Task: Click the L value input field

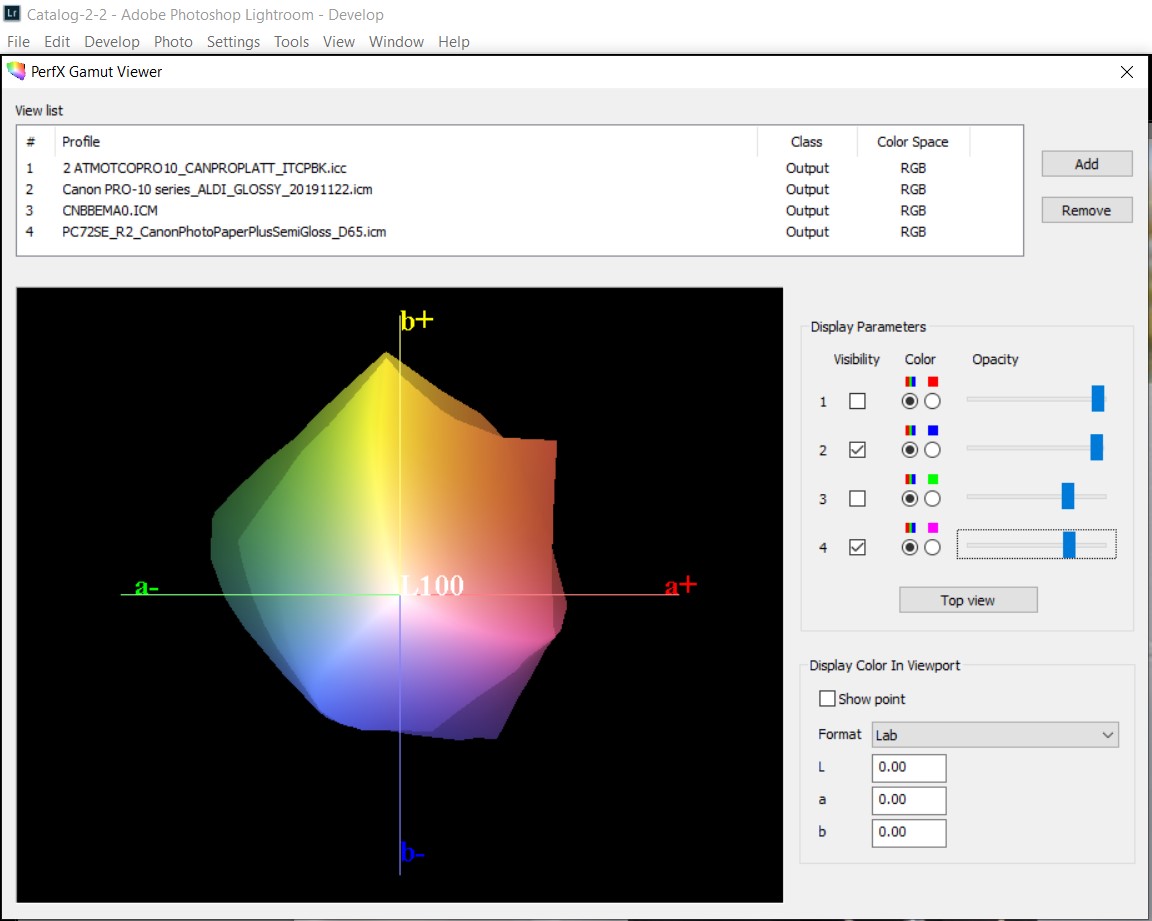Action: (908, 768)
